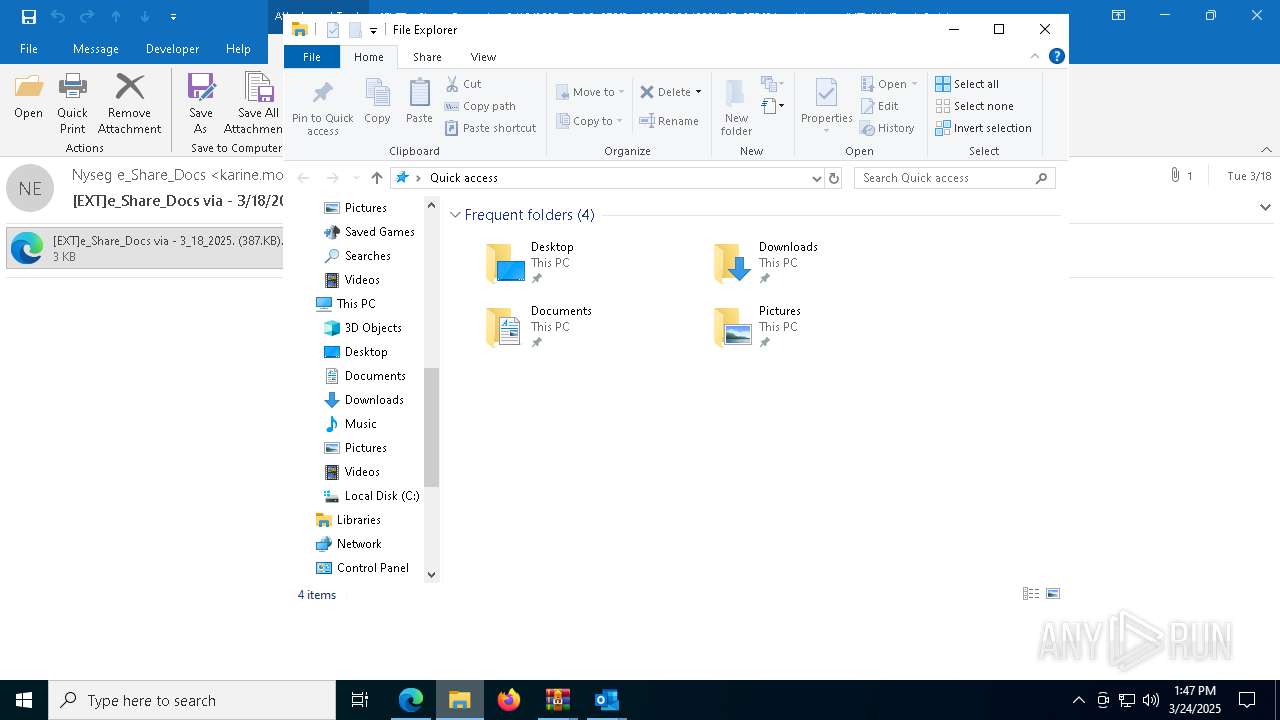Image resolution: width=1280 pixels, height=720 pixels.
Task: Switch to the Share ribbon tab
Action: click(x=427, y=57)
